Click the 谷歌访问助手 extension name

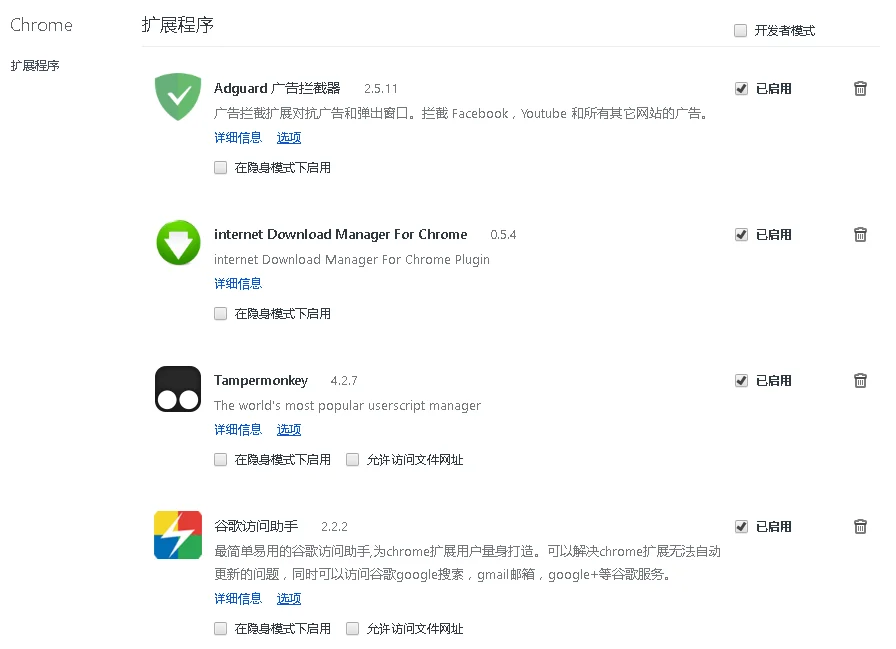(256, 527)
